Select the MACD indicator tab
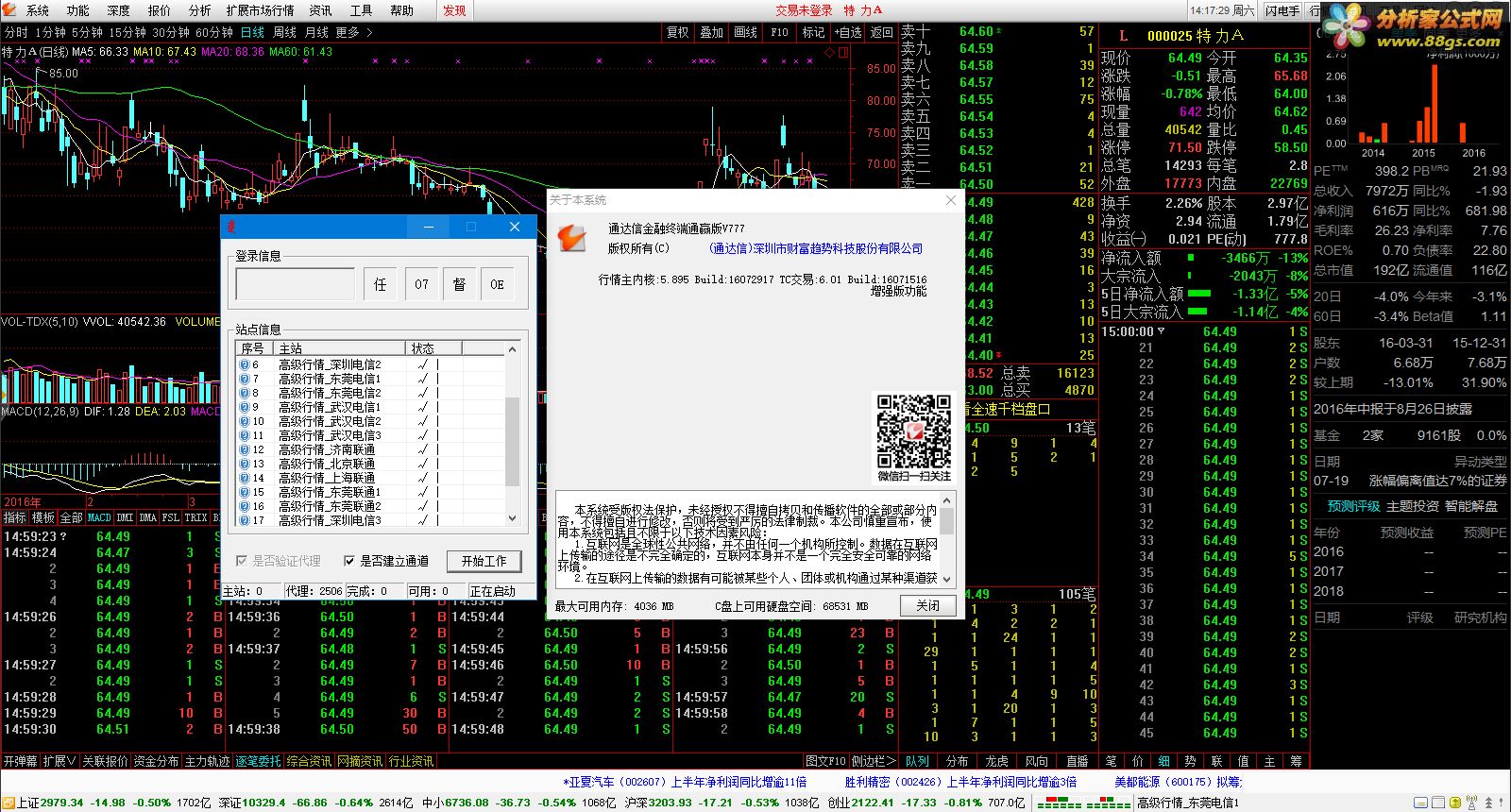The width and height of the screenshot is (1511, 812). pyautogui.click(x=99, y=517)
